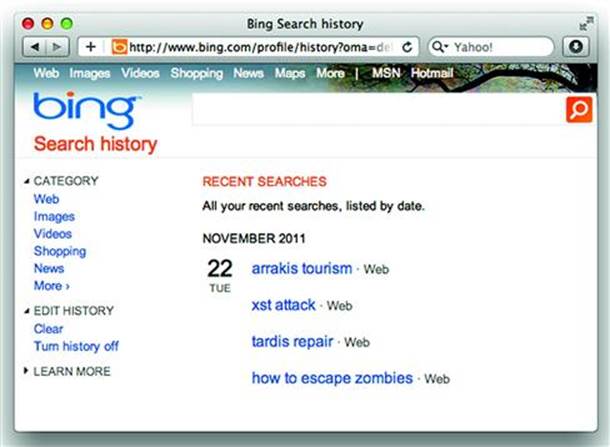Click the RECENT SEARCHES heading
The image size is (610, 447).
(265, 182)
